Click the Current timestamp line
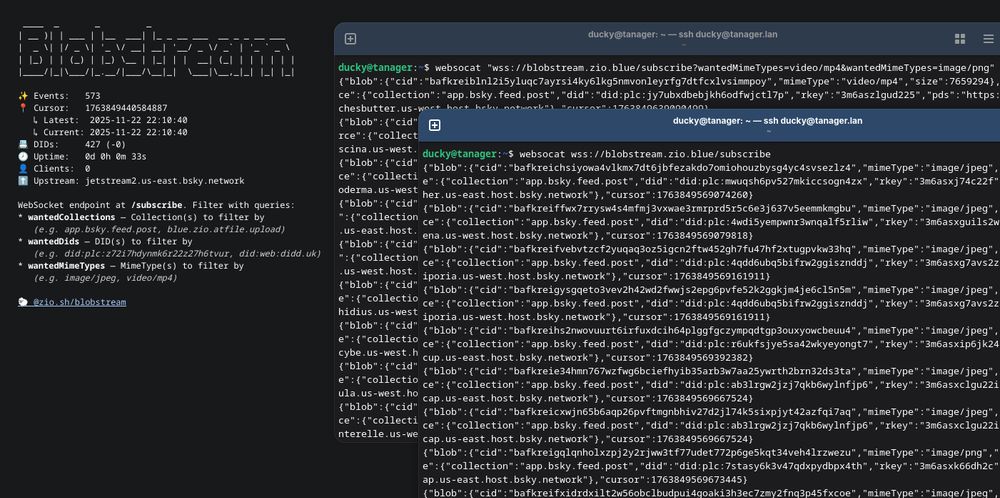Image resolution: width=1000 pixels, height=498 pixels. click(x=110, y=133)
